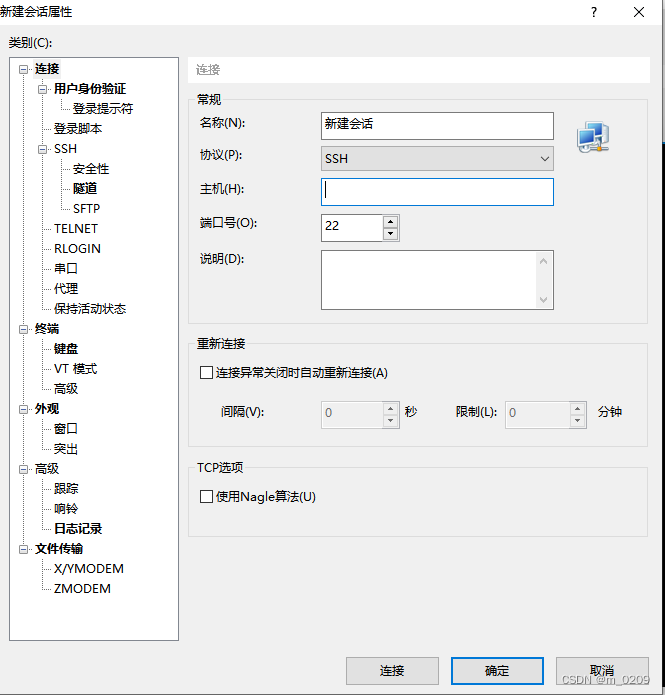Image resolution: width=665 pixels, height=695 pixels.
Task: Click the 端口号 field showing 22
Action: click(352, 228)
